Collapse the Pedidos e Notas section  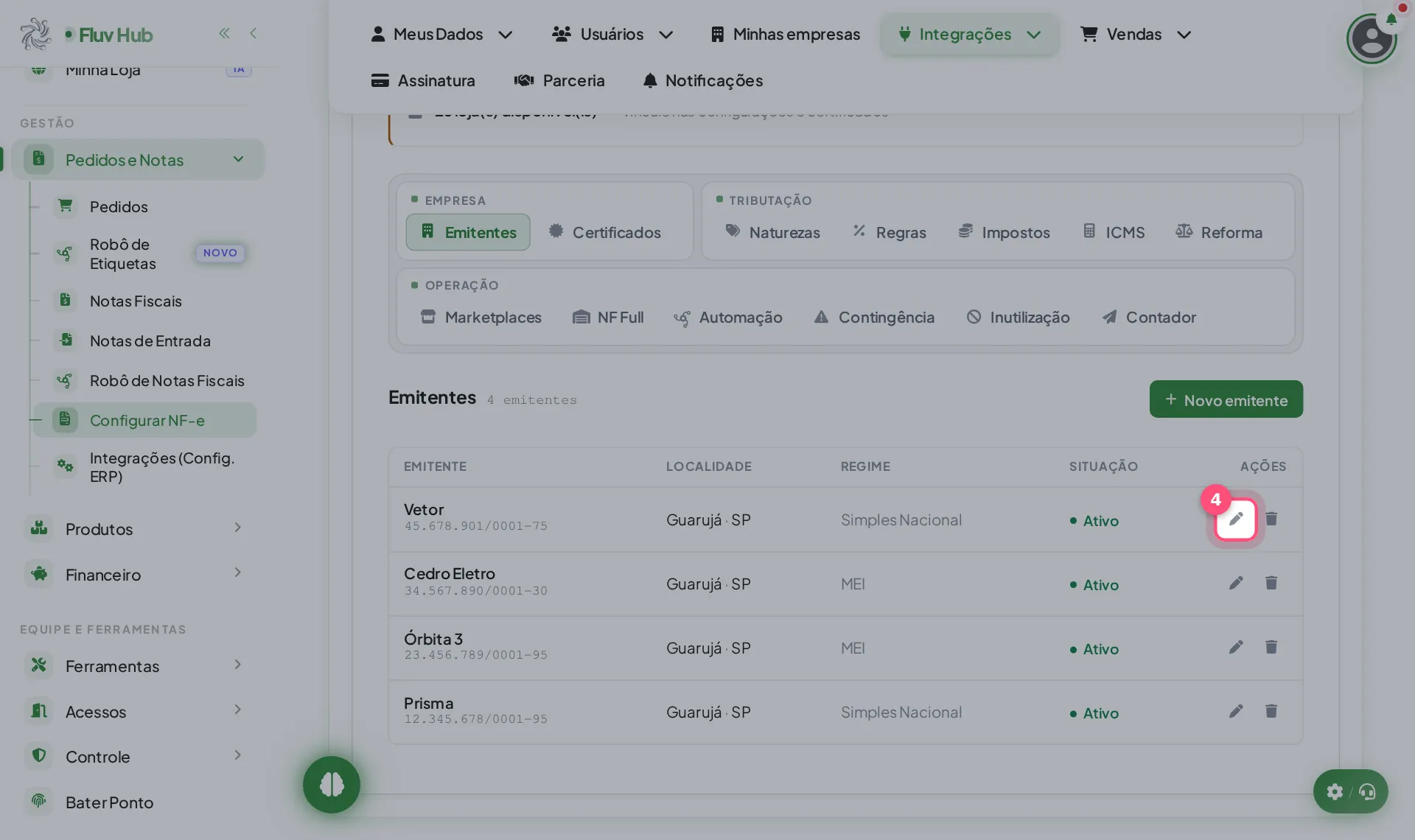click(x=138, y=160)
